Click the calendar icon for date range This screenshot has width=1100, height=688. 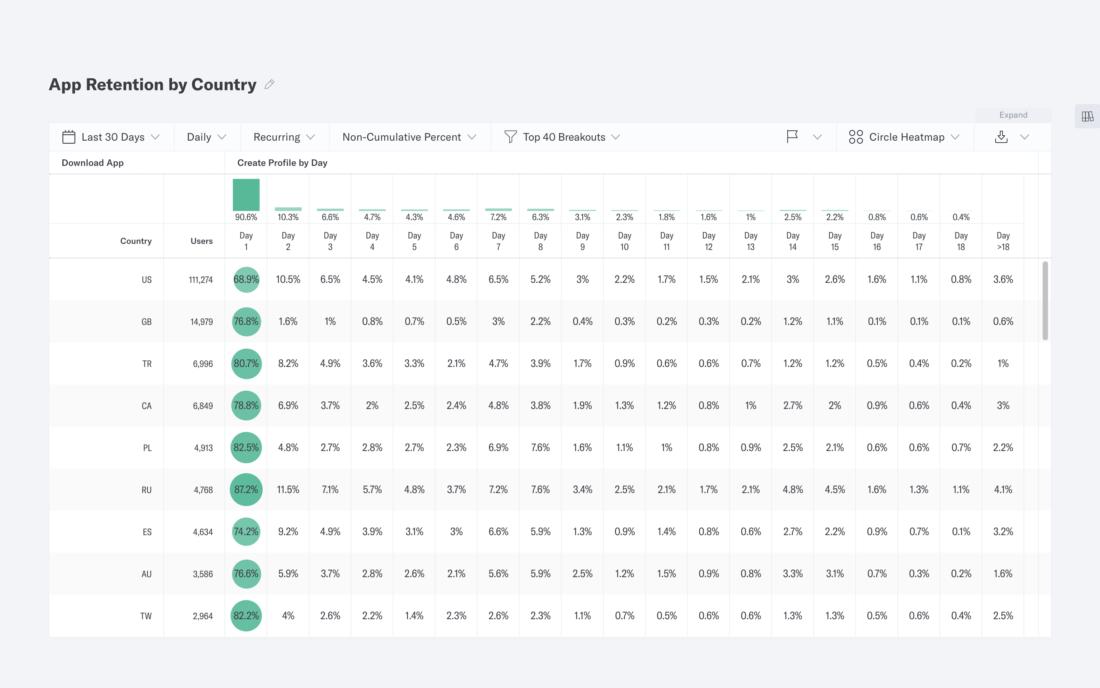pos(69,137)
